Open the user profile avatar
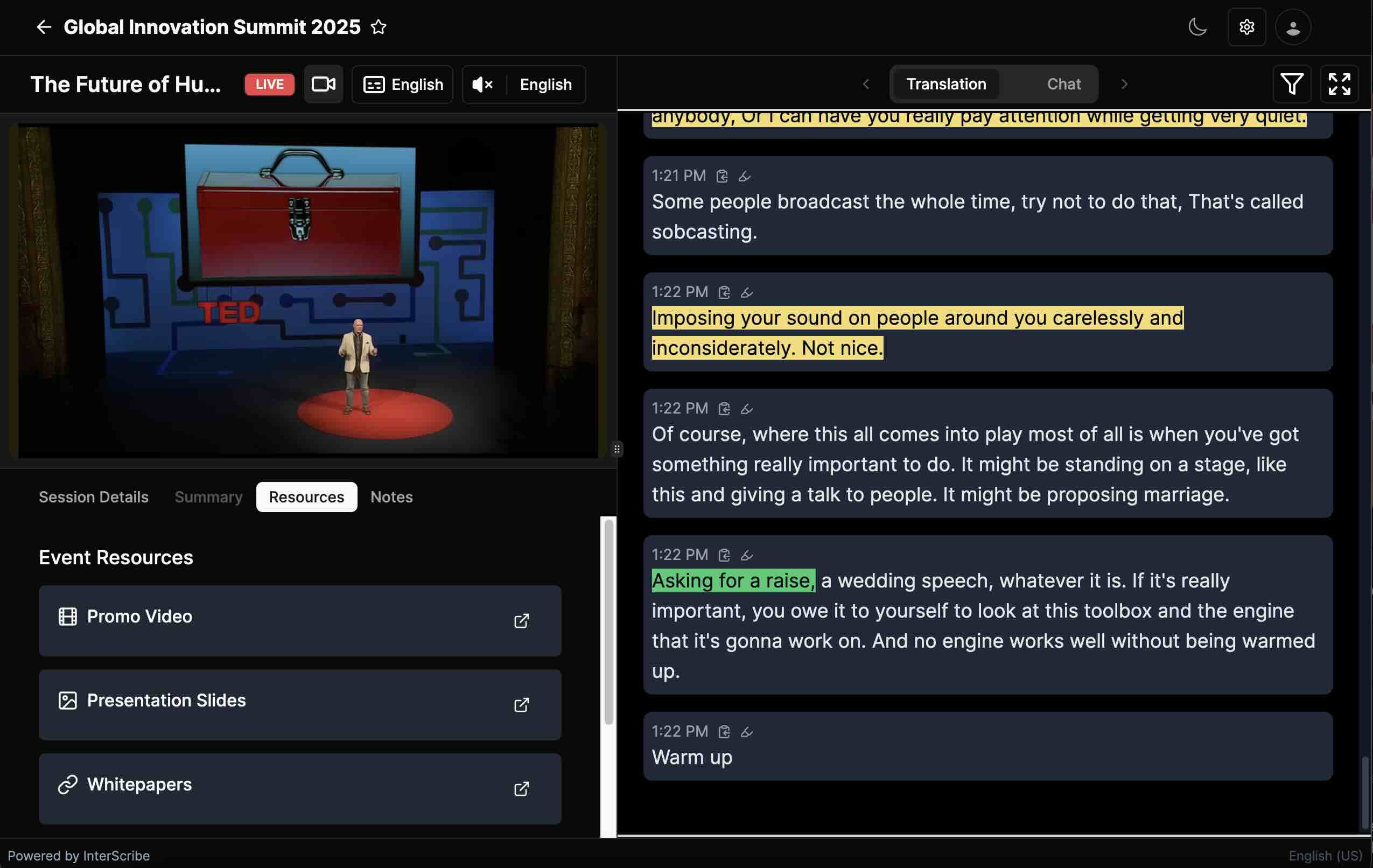The image size is (1373, 868). pyautogui.click(x=1293, y=27)
